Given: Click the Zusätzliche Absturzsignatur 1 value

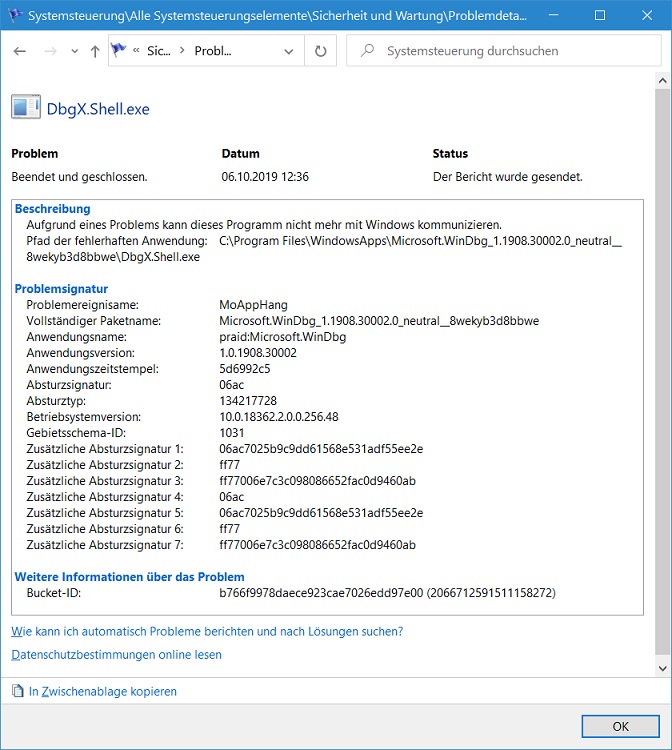Looking at the screenshot, I should [321, 449].
